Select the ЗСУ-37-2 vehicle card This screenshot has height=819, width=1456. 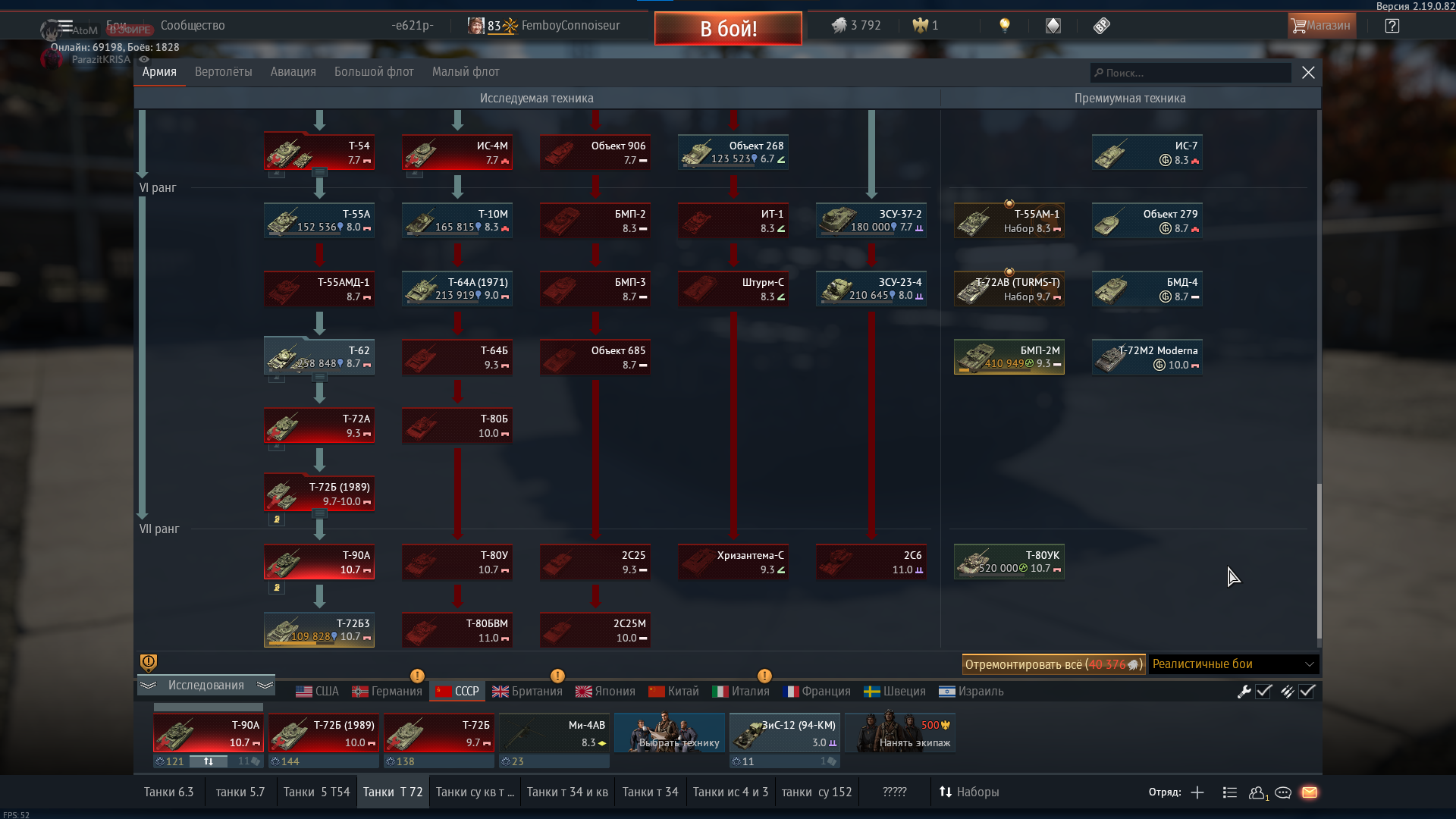tap(871, 220)
